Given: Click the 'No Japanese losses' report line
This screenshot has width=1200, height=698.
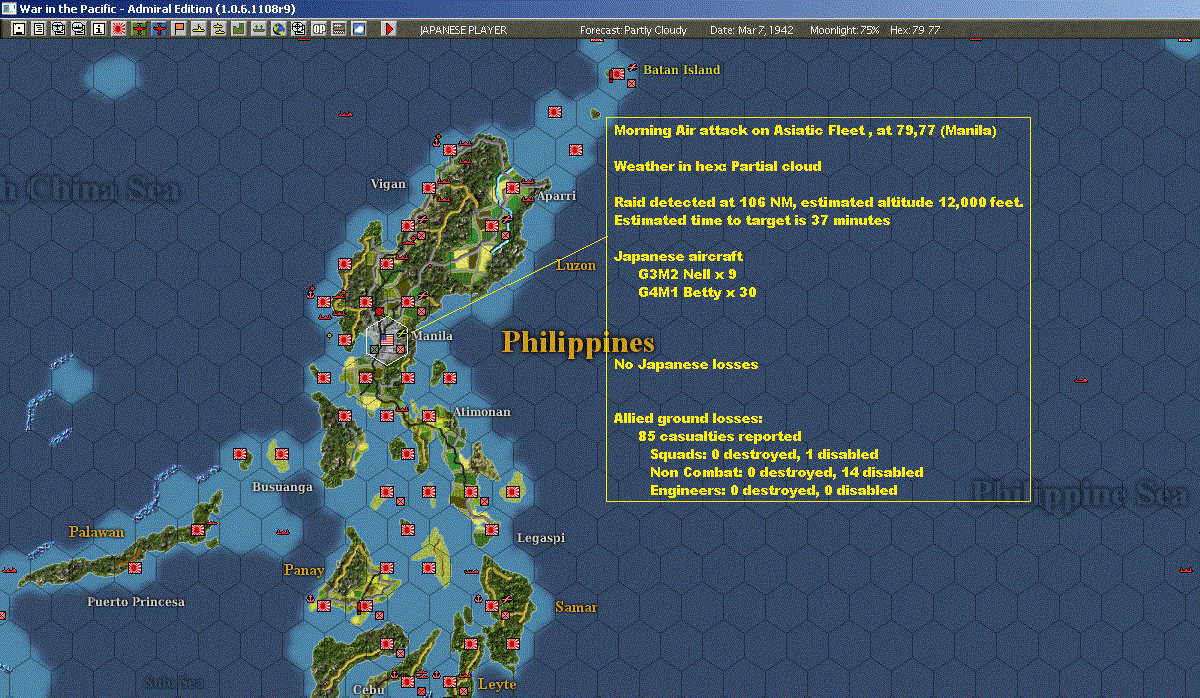Looking at the screenshot, I should click(x=686, y=364).
